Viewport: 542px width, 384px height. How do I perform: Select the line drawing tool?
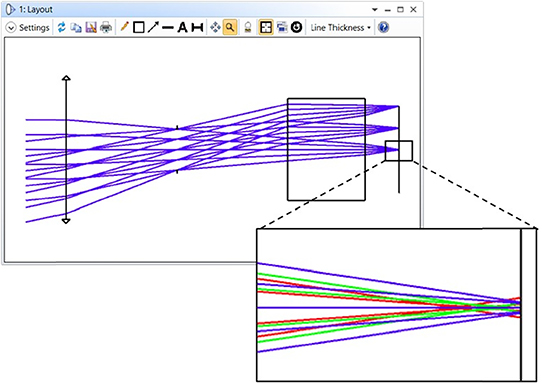tap(168, 28)
